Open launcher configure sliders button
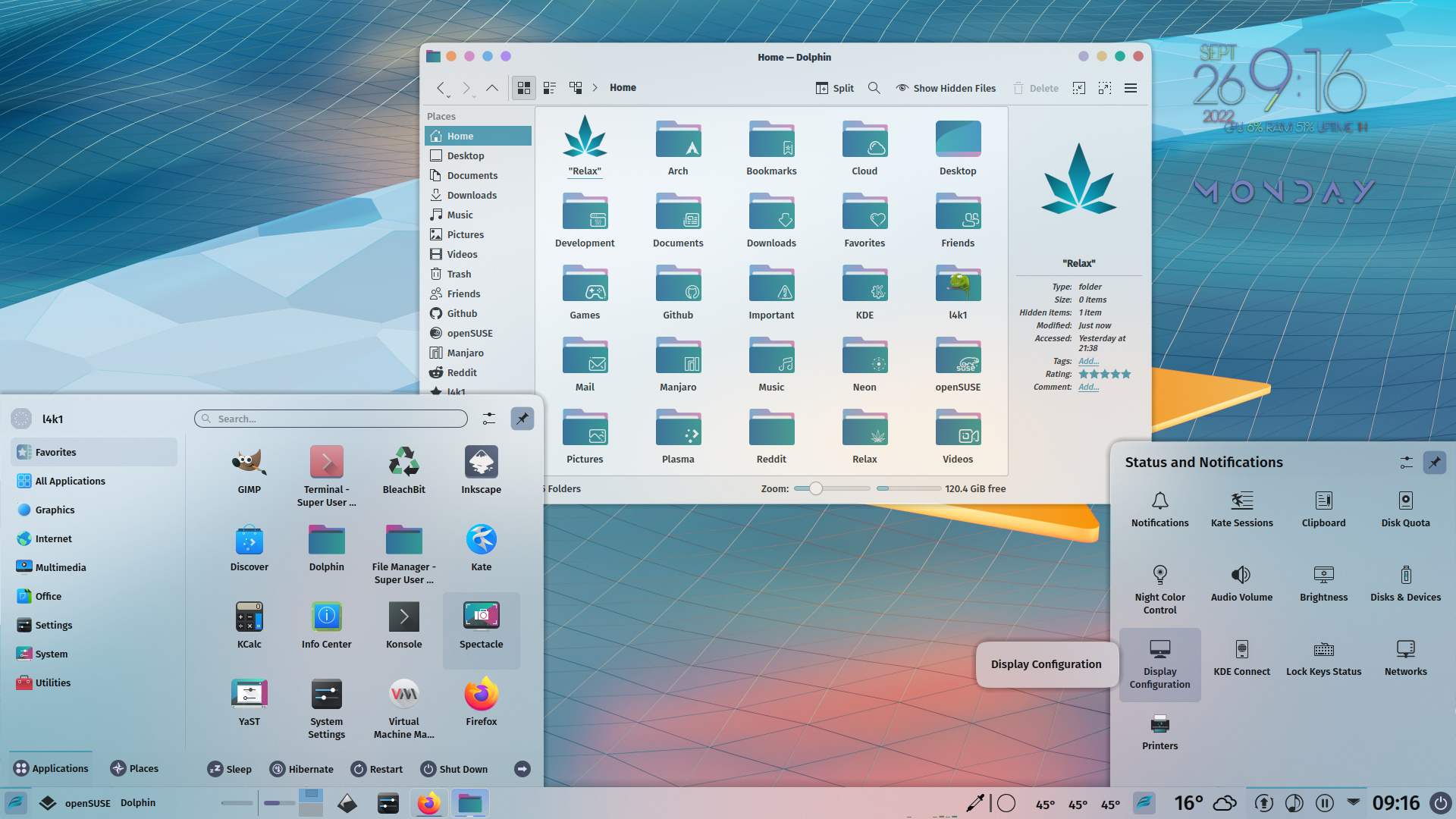 click(x=489, y=419)
